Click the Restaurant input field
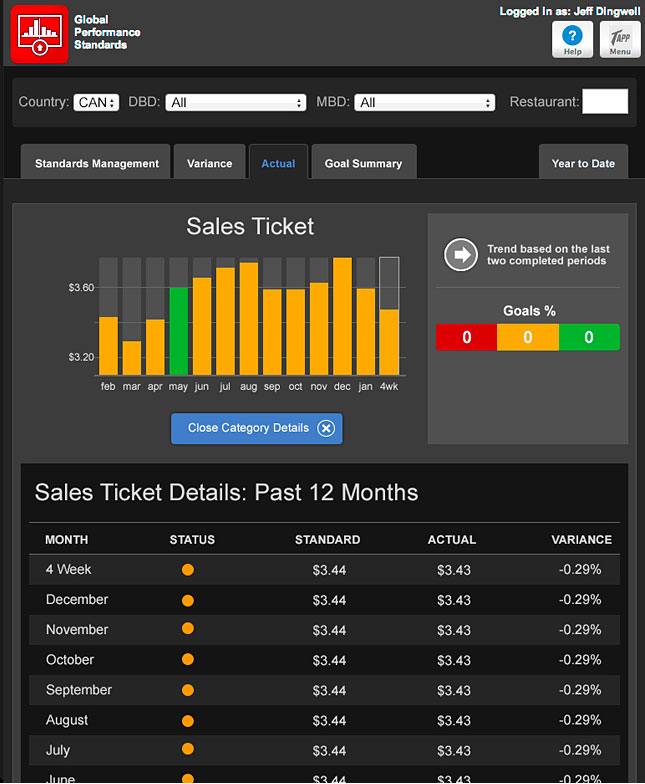Image resolution: width=645 pixels, height=784 pixels. pos(605,102)
